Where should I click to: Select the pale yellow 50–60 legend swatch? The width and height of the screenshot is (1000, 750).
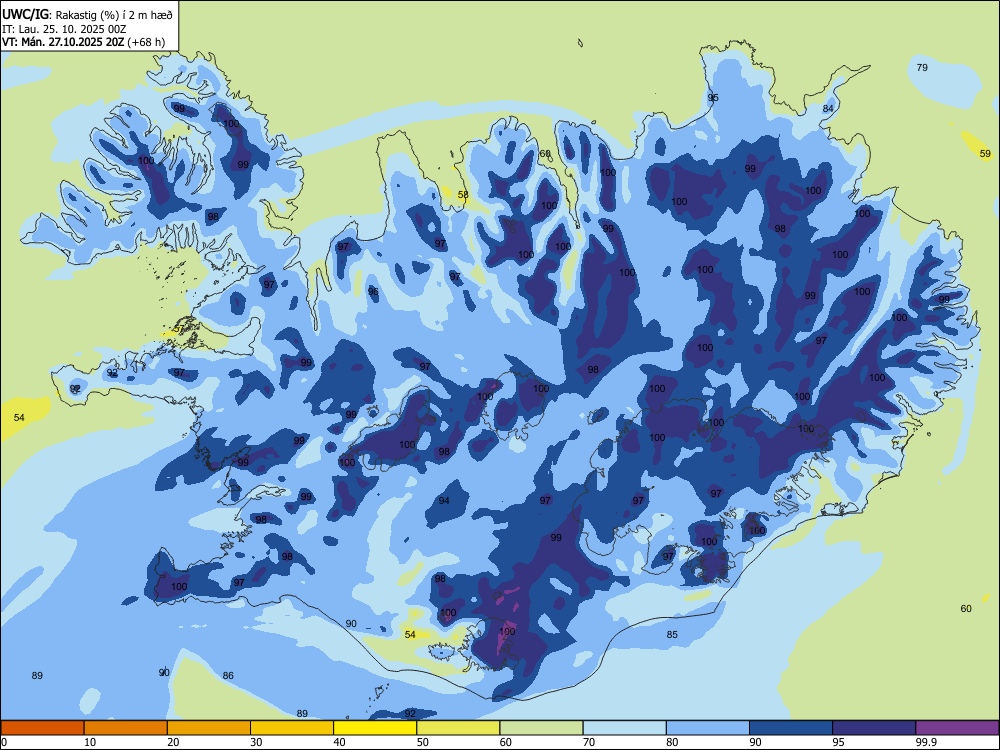coord(458,728)
